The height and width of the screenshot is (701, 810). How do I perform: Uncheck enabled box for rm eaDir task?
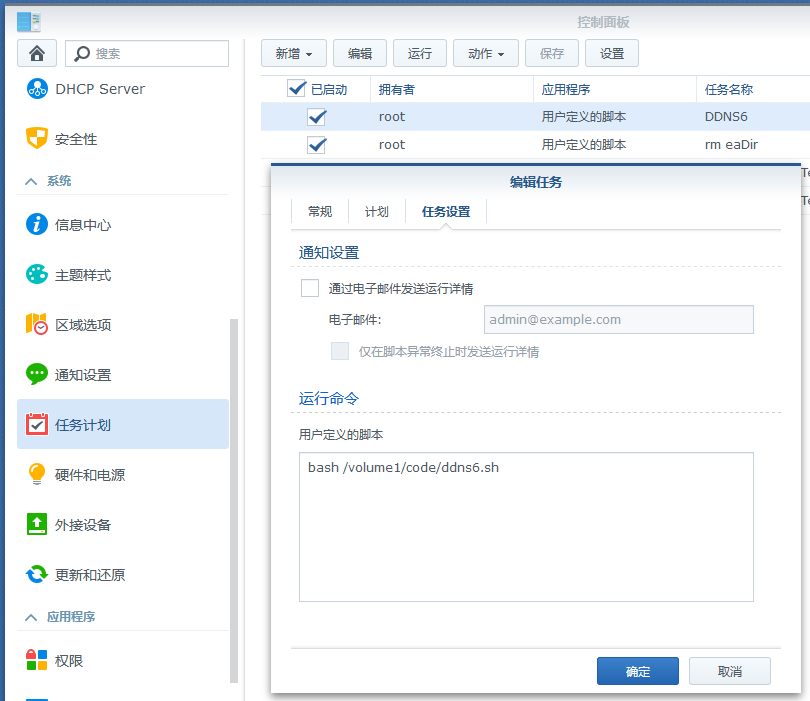point(317,145)
